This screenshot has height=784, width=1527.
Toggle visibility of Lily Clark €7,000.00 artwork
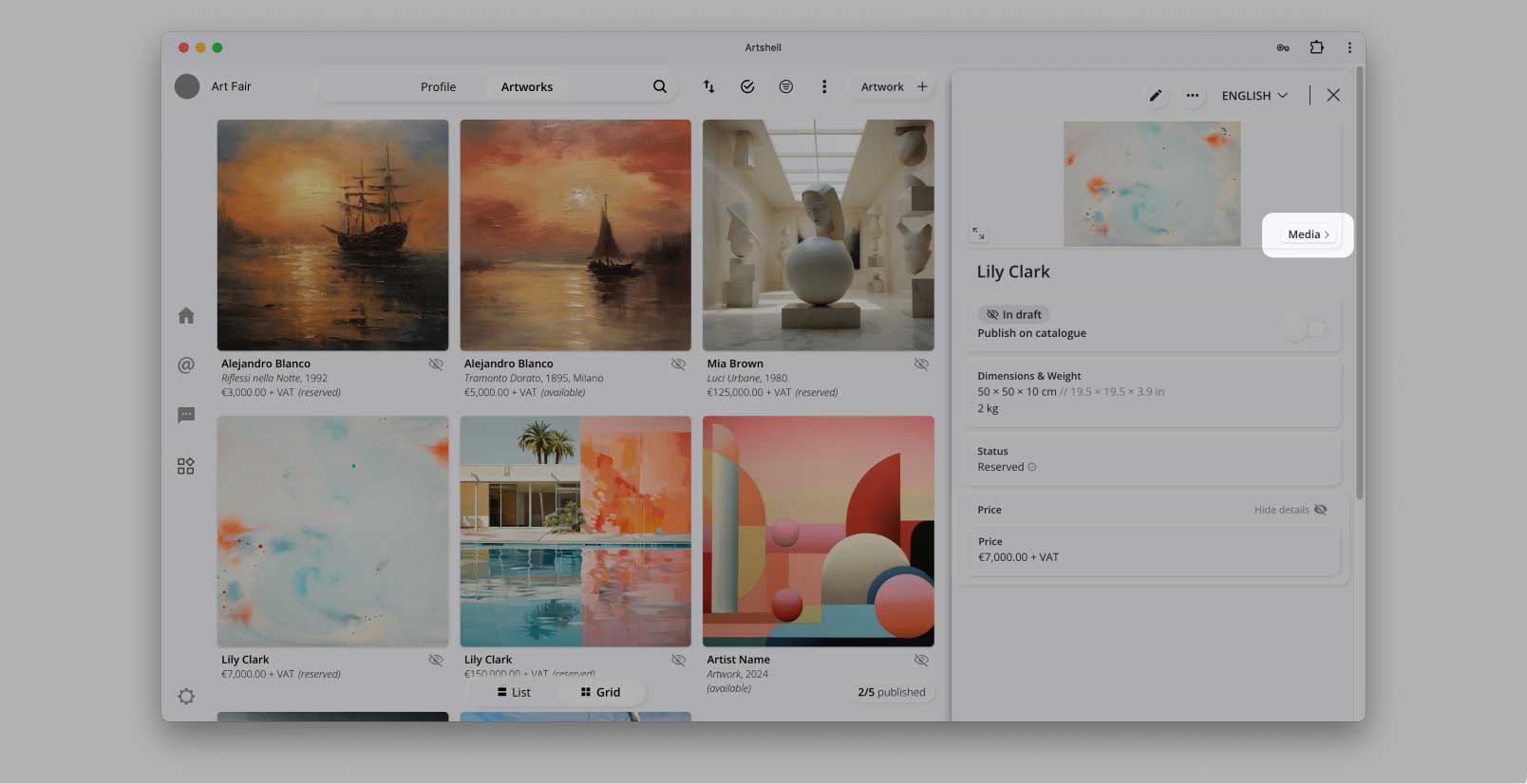click(x=436, y=660)
